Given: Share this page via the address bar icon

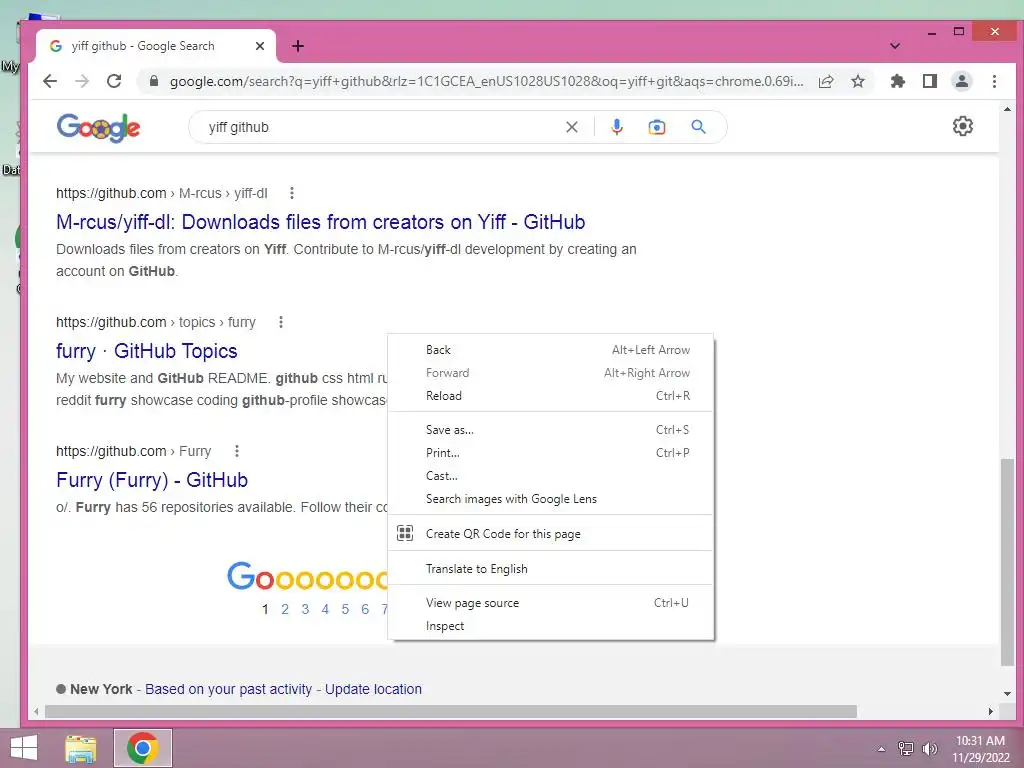Looking at the screenshot, I should [826, 81].
